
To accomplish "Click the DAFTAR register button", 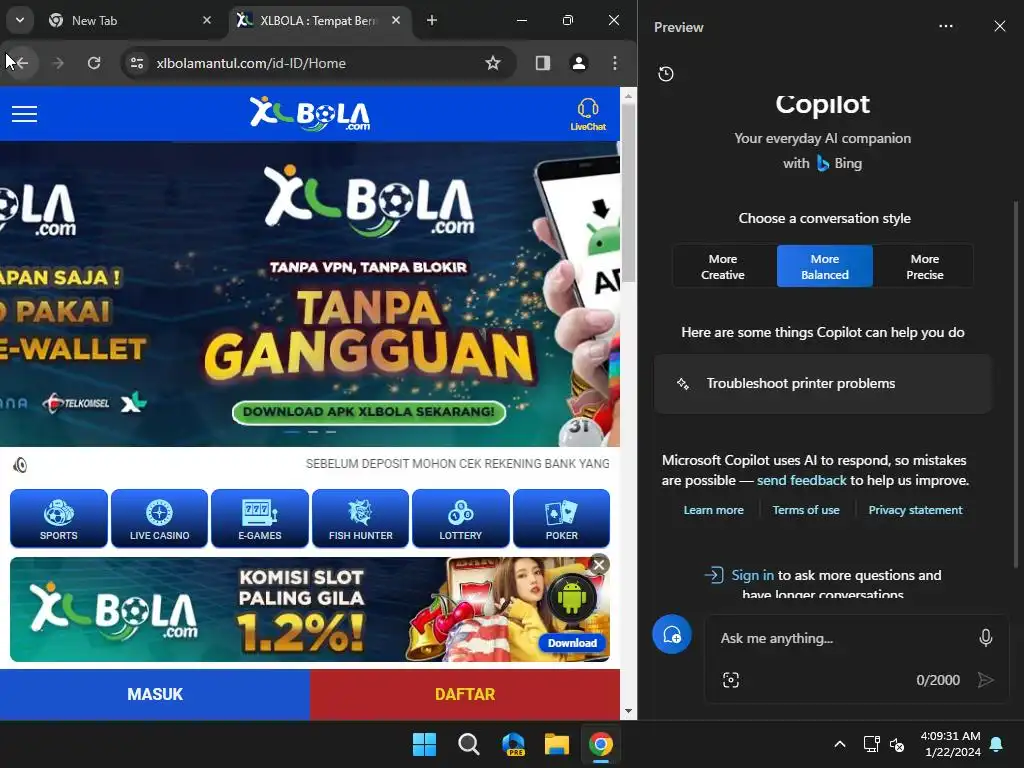I will (465, 694).
